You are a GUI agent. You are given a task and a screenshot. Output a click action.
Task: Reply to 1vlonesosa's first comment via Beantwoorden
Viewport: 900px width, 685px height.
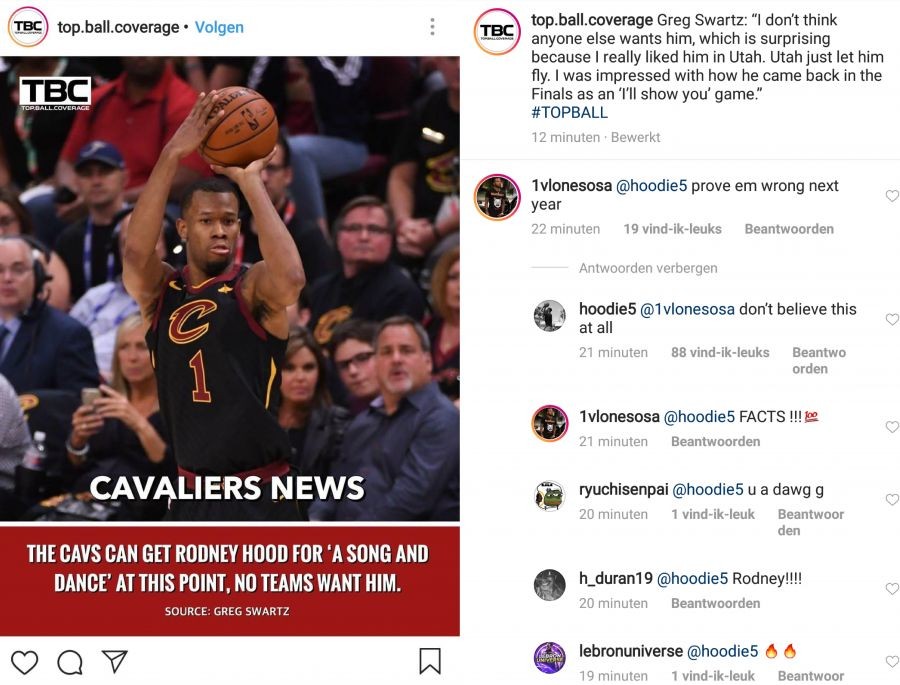pos(789,229)
